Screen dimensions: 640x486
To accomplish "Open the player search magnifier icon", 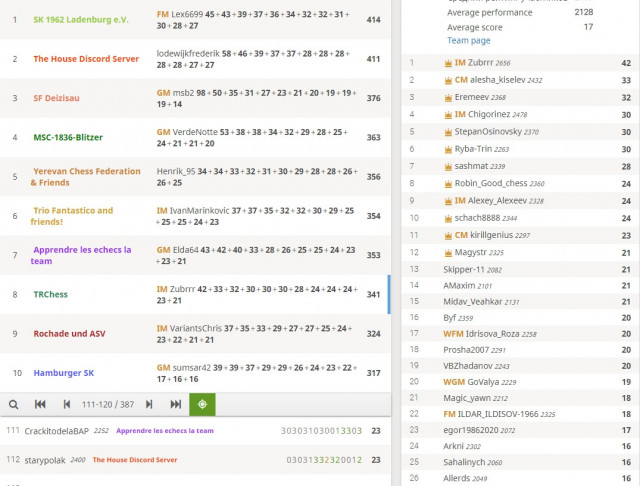I will (13, 404).
